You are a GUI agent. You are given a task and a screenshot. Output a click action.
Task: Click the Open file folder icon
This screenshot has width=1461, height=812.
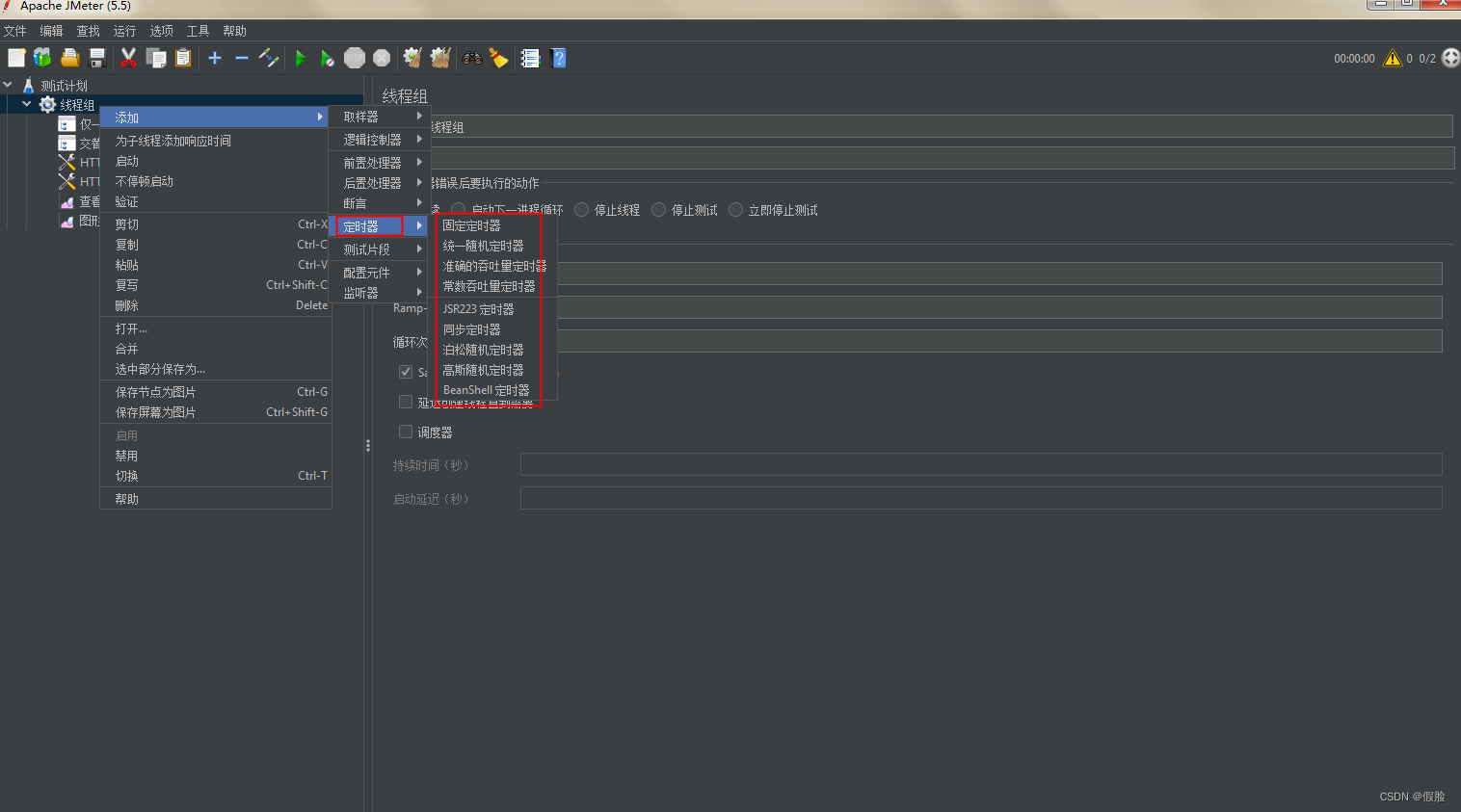pos(69,58)
